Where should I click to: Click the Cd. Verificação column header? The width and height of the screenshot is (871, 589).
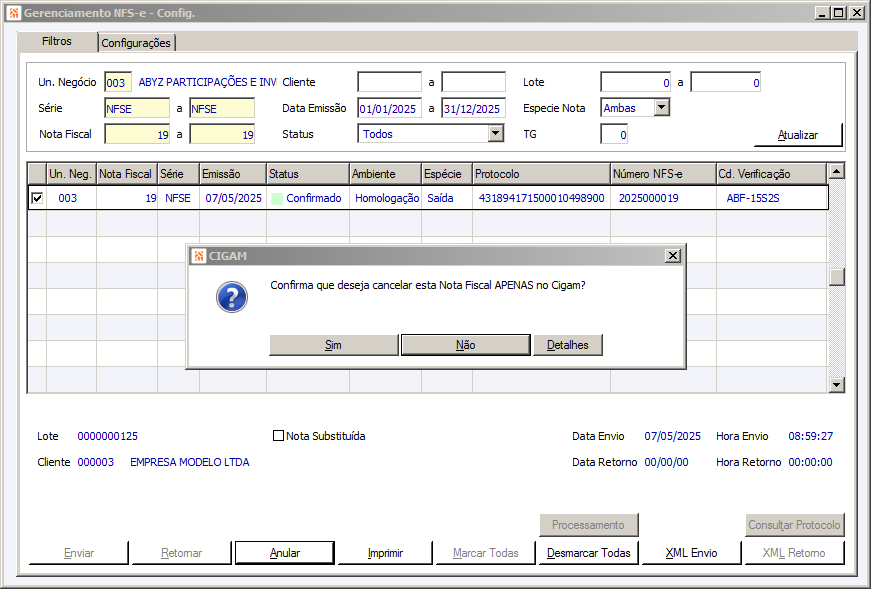click(772, 174)
